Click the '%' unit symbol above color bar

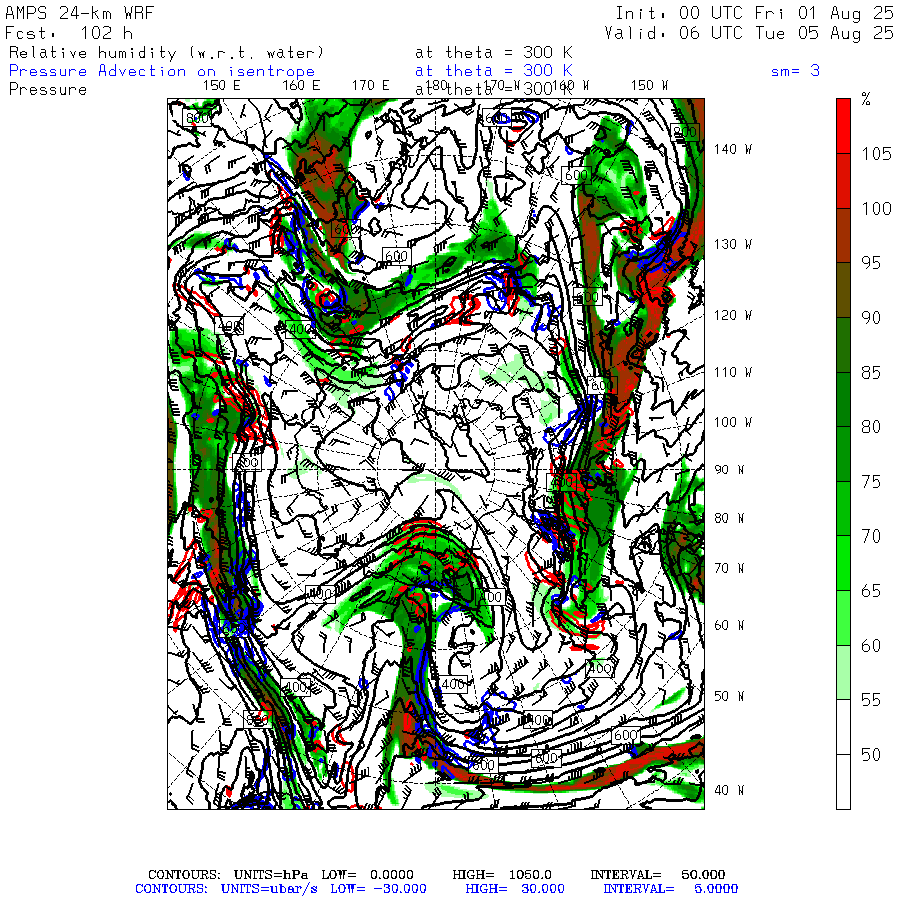tap(866, 99)
